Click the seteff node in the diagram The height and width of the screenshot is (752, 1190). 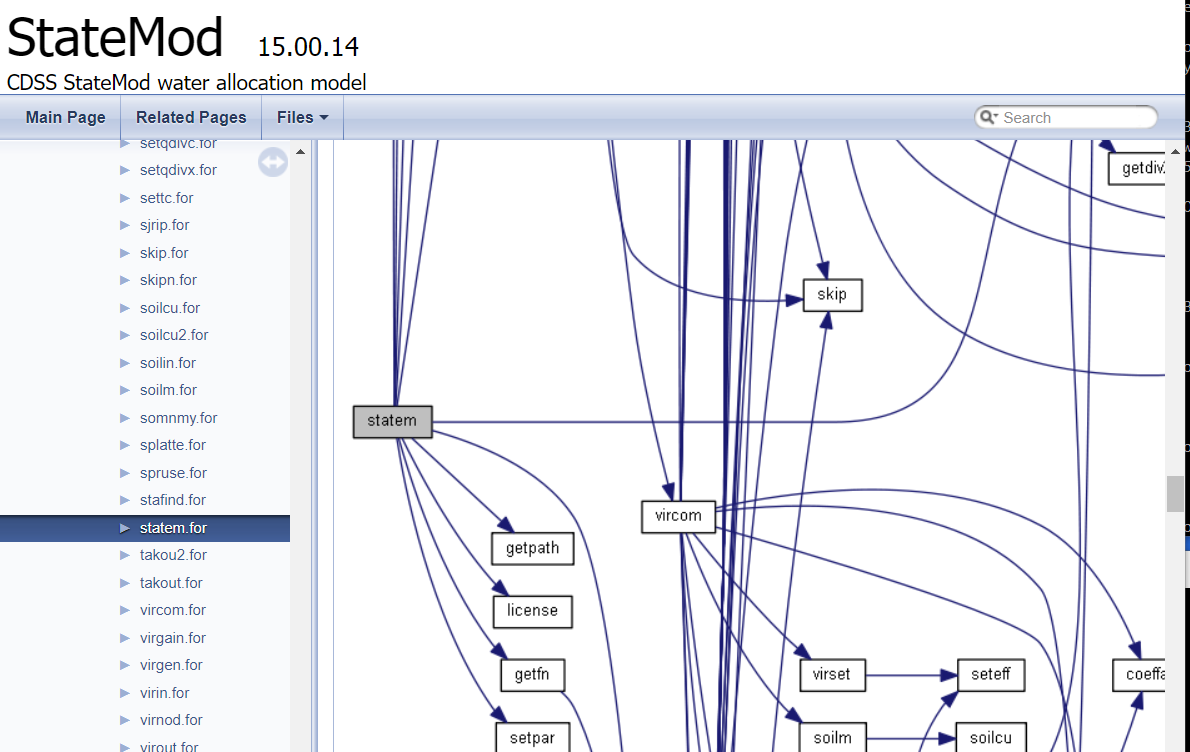990,675
